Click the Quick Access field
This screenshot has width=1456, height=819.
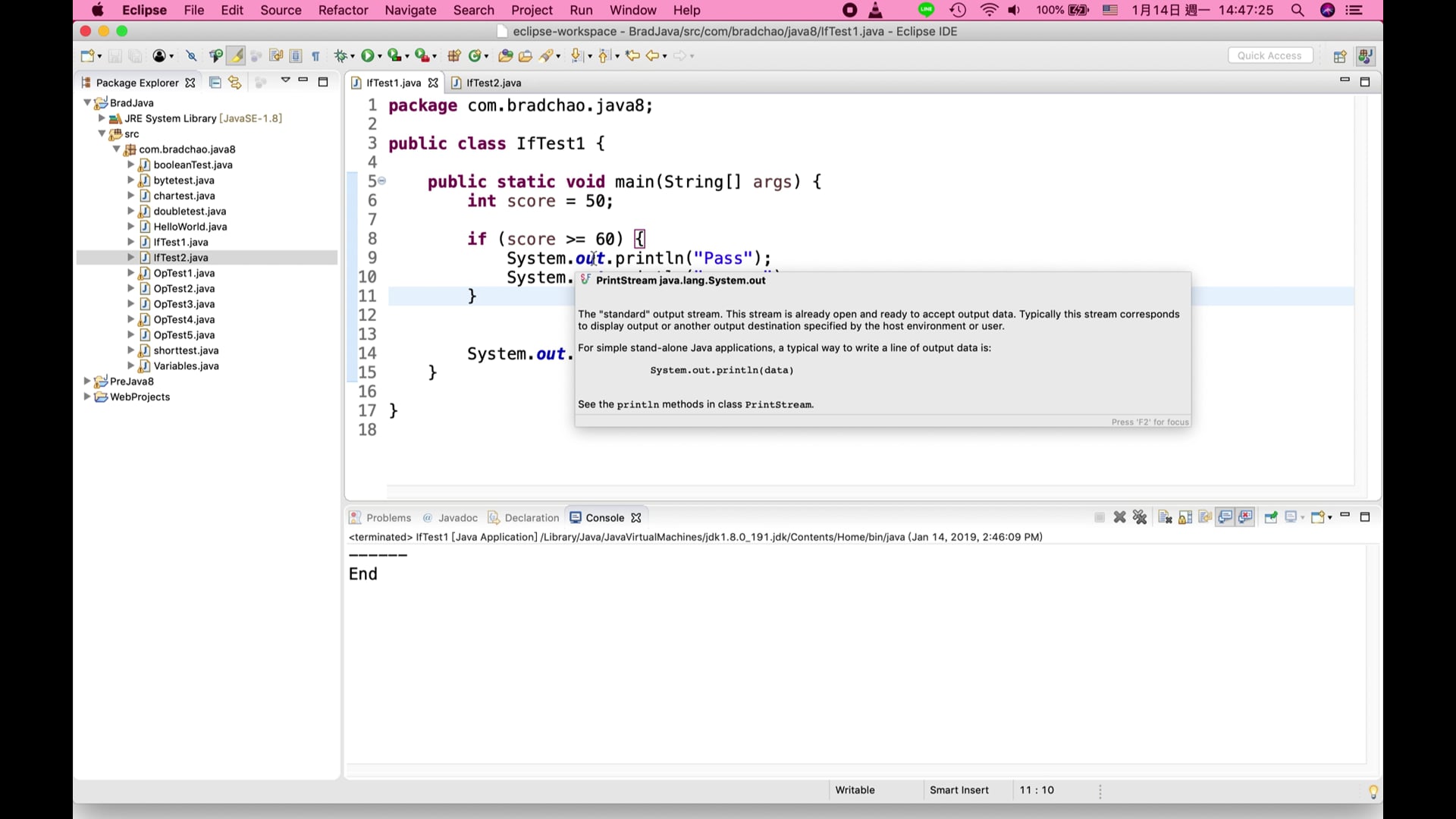1269,55
